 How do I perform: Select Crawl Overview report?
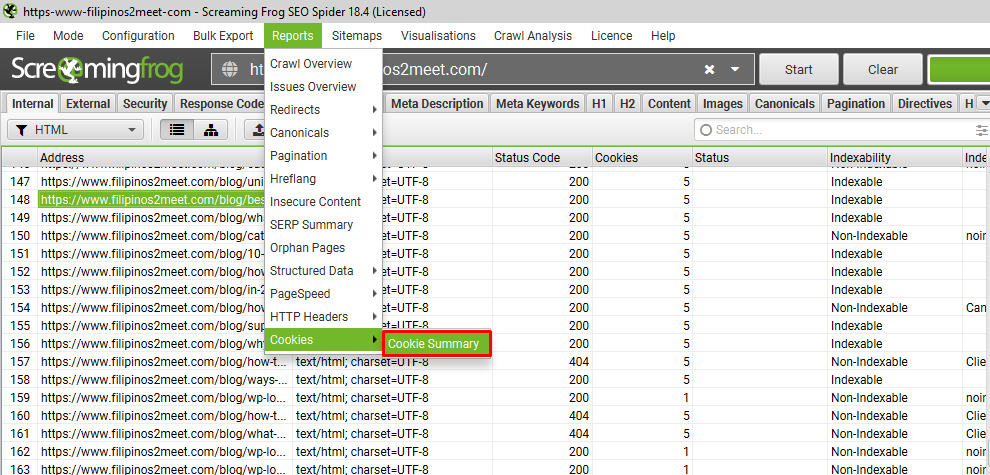coord(323,64)
